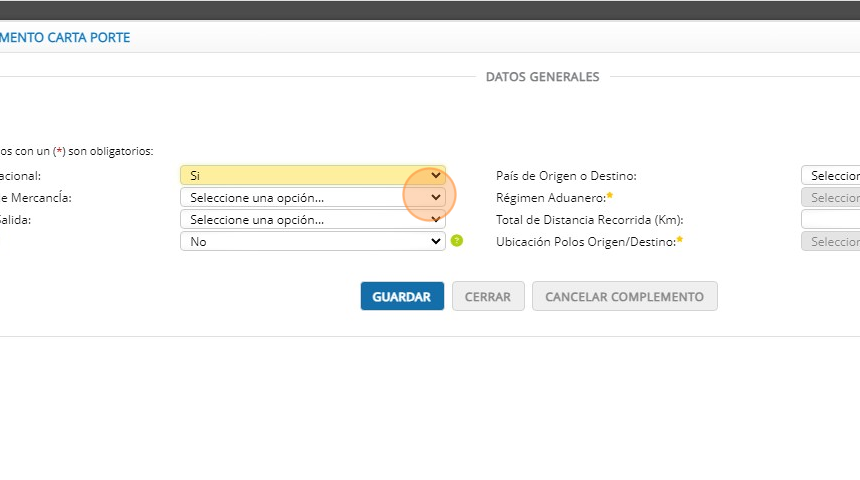Open the País de Origen o Destino select box
The width and height of the screenshot is (860, 480).
(x=831, y=175)
